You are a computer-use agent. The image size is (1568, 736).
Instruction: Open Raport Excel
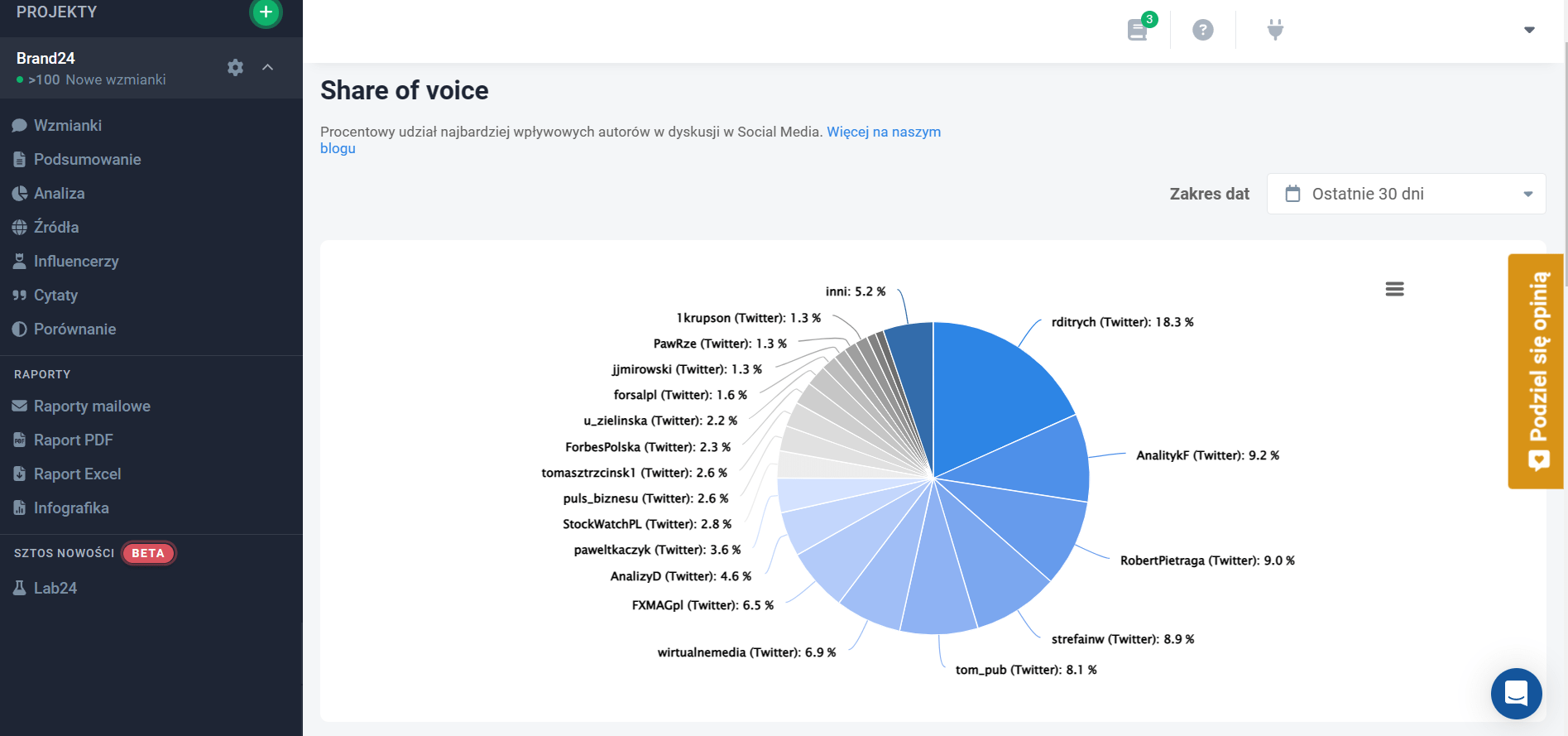pyautogui.click(x=77, y=474)
